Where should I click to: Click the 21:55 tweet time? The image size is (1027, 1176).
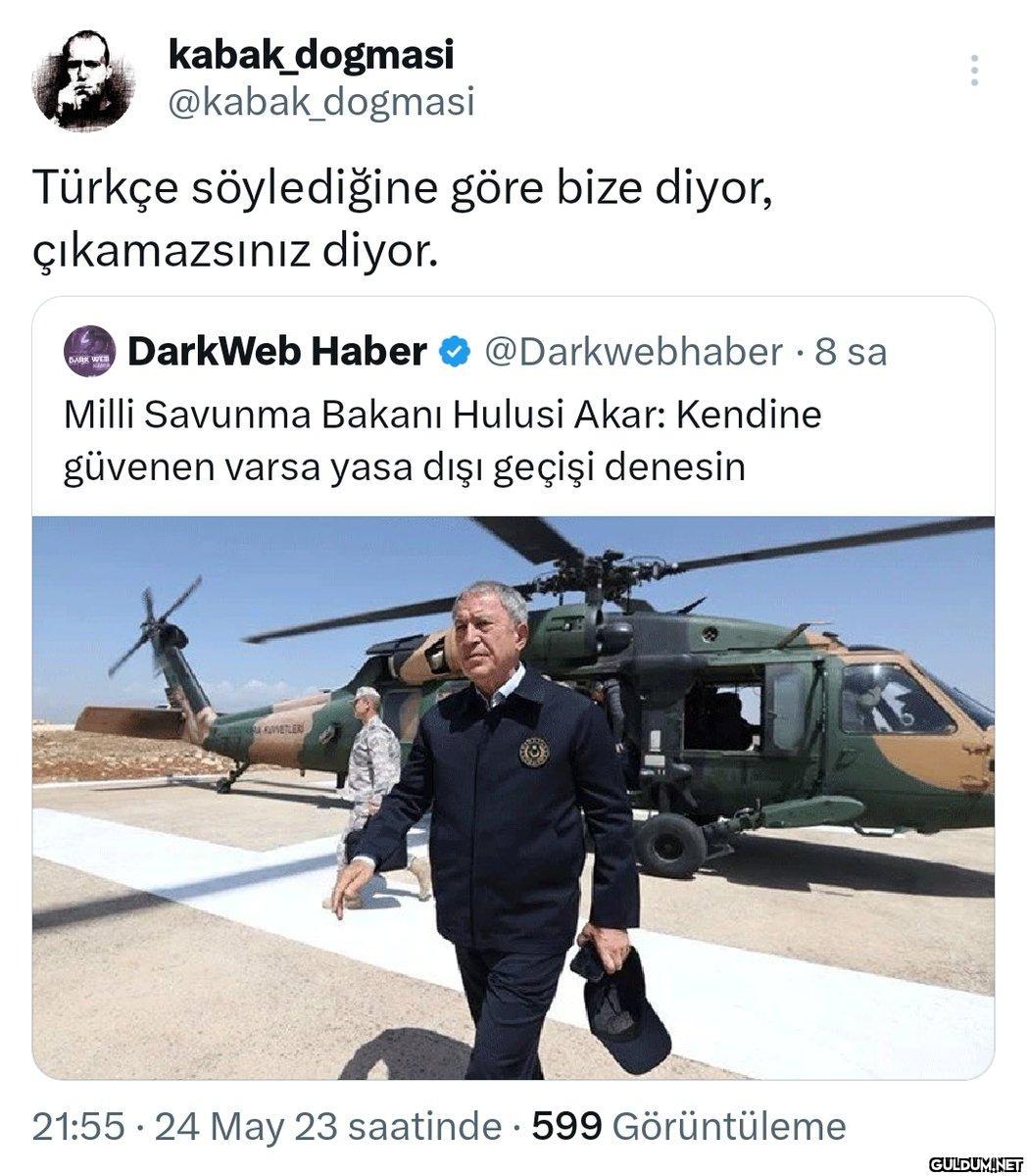point(78,1127)
